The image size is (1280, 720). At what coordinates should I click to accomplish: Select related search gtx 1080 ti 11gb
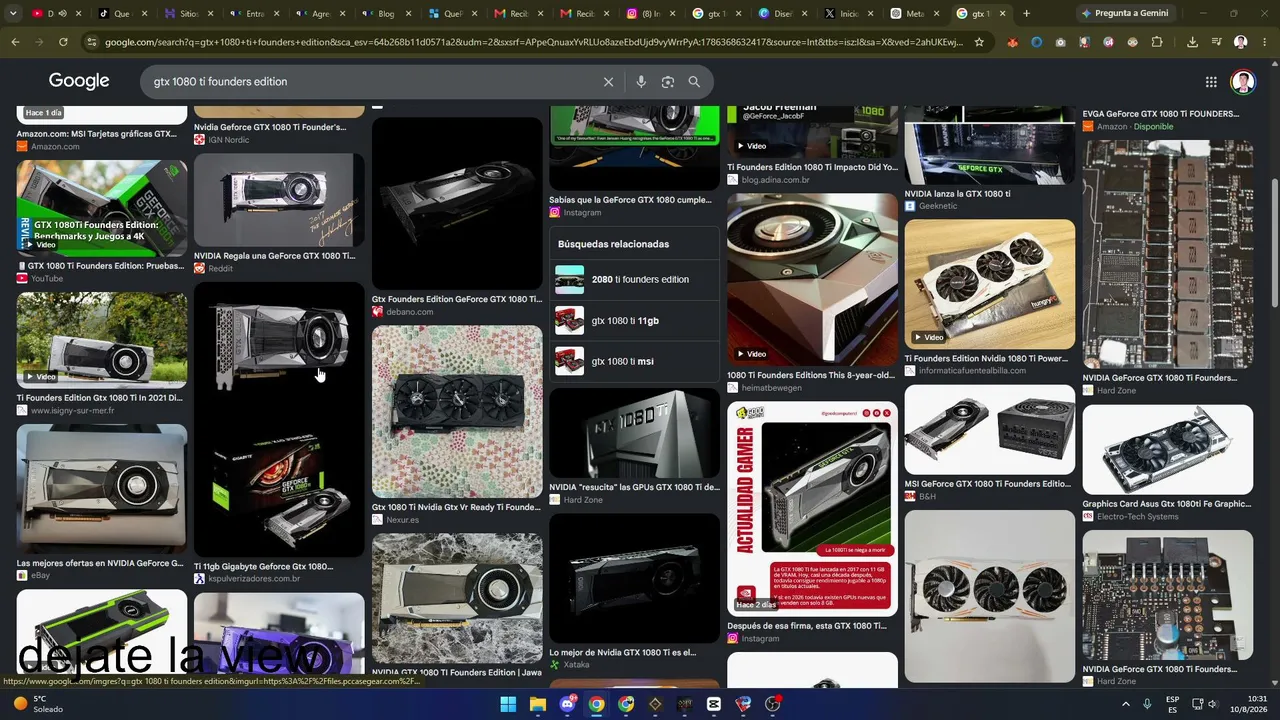point(634,321)
